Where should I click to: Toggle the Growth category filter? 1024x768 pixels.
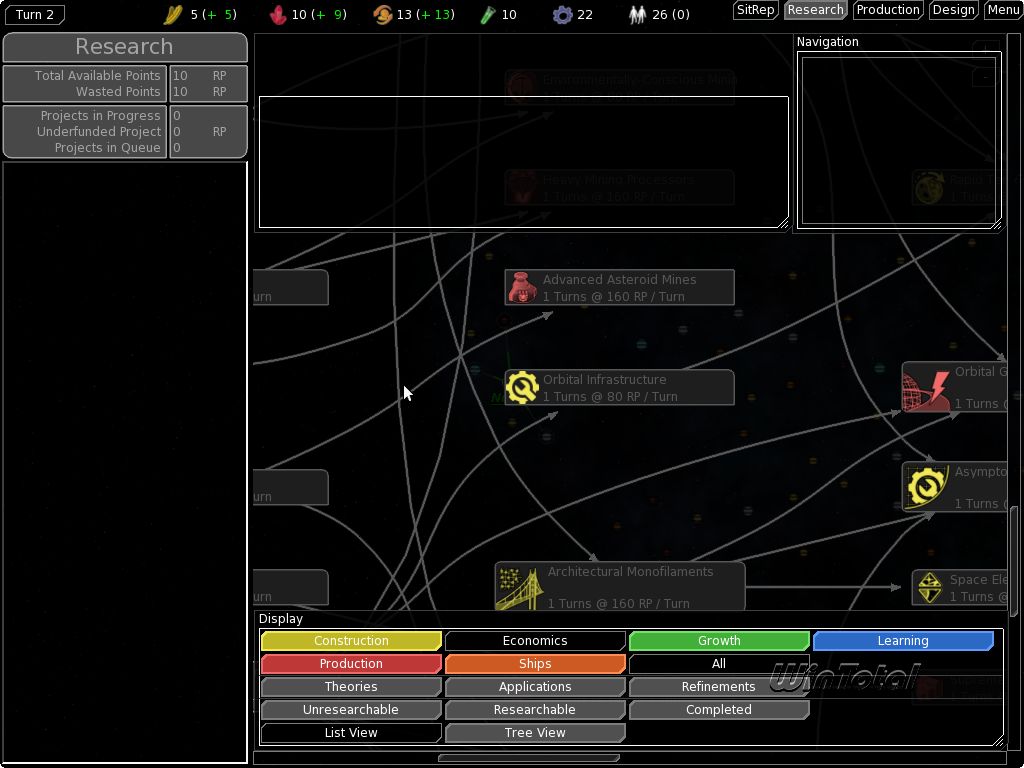719,641
